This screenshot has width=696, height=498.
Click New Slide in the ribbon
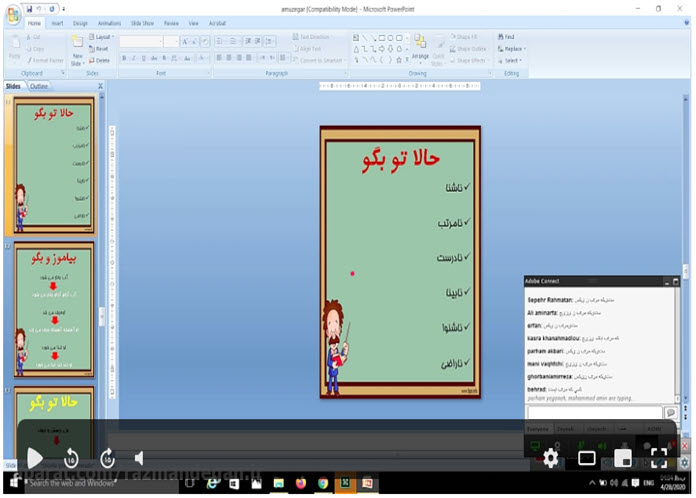pyautogui.click(x=78, y=51)
